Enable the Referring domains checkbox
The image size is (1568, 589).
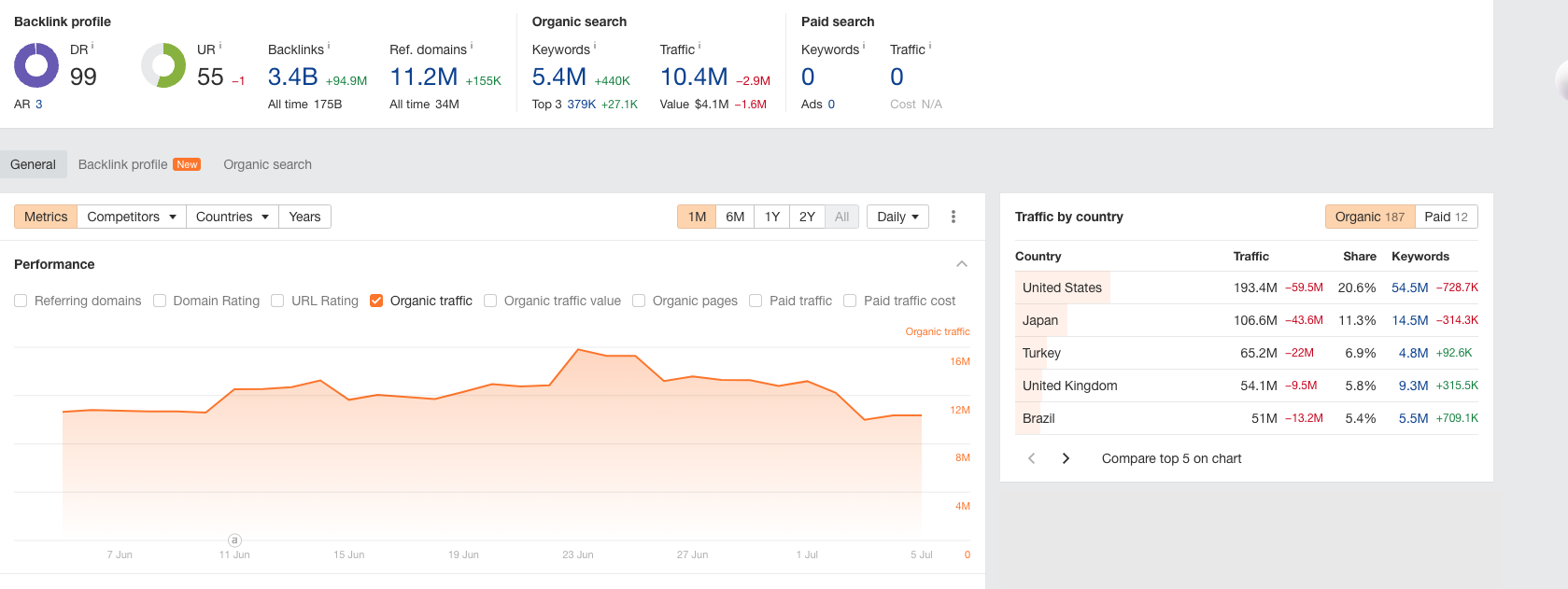[21, 301]
